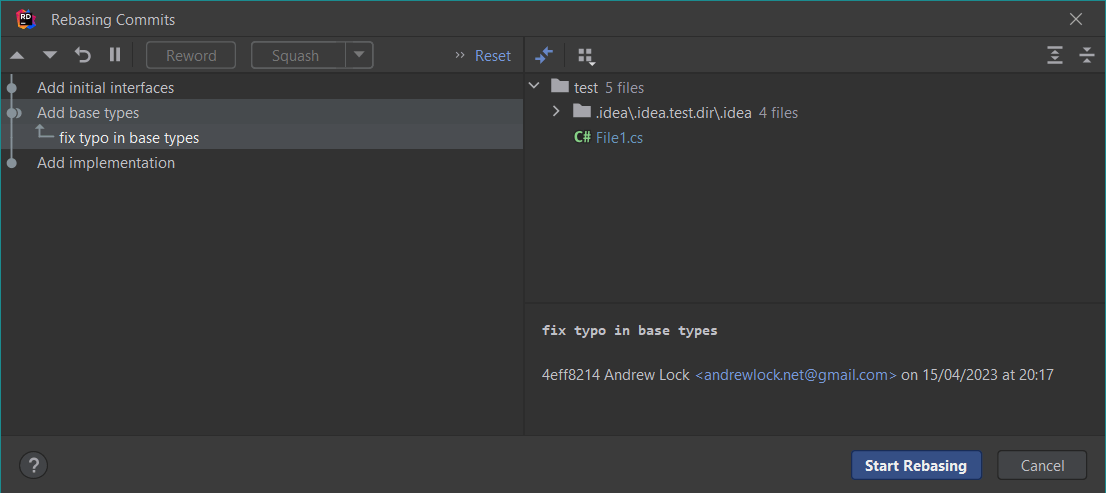This screenshot has width=1106, height=493.
Task: Click the andrewlock.net@gmail.com email link
Action: (x=796, y=375)
